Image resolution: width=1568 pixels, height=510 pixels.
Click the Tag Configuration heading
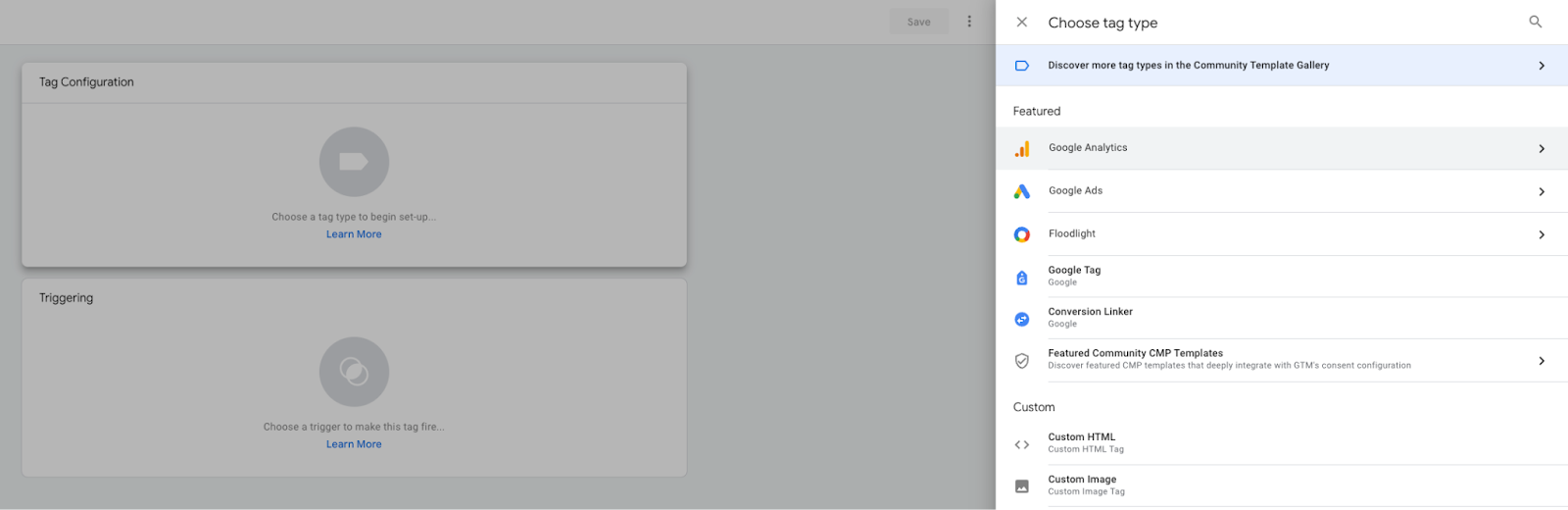86,82
